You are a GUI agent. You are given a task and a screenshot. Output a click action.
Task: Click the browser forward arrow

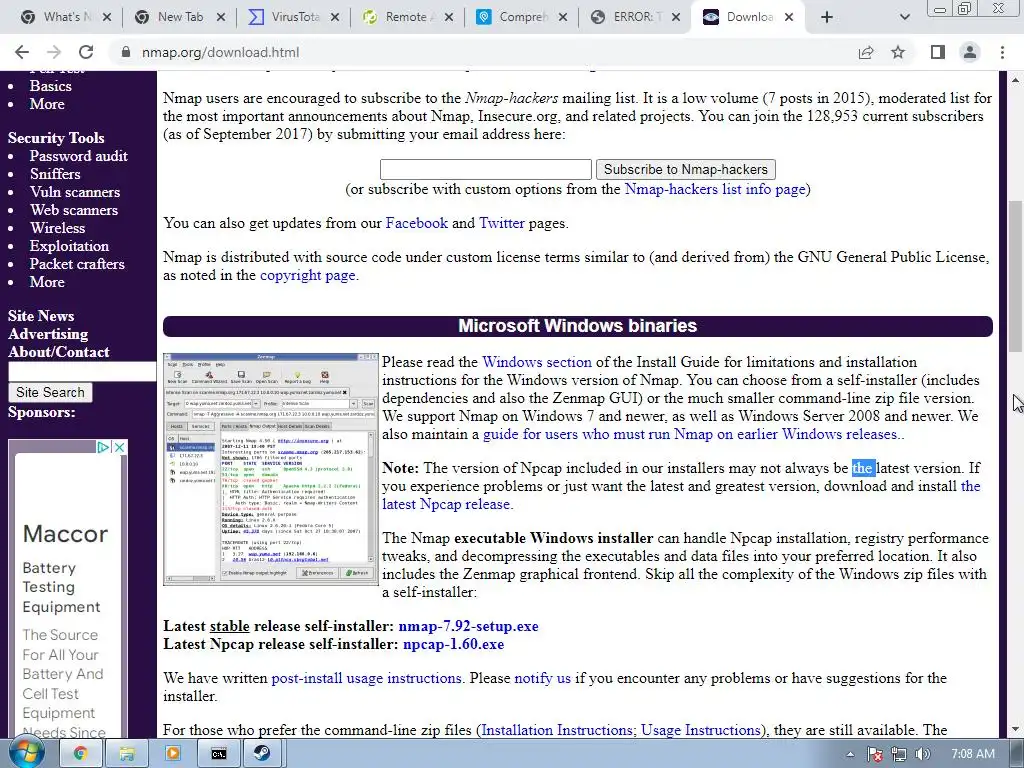(54, 52)
